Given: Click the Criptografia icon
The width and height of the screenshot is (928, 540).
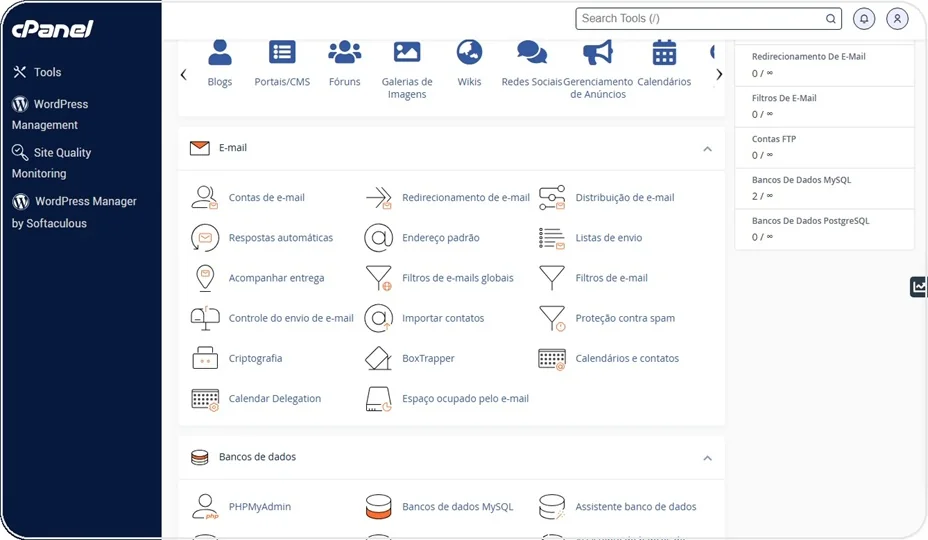Looking at the screenshot, I should point(205,358).
